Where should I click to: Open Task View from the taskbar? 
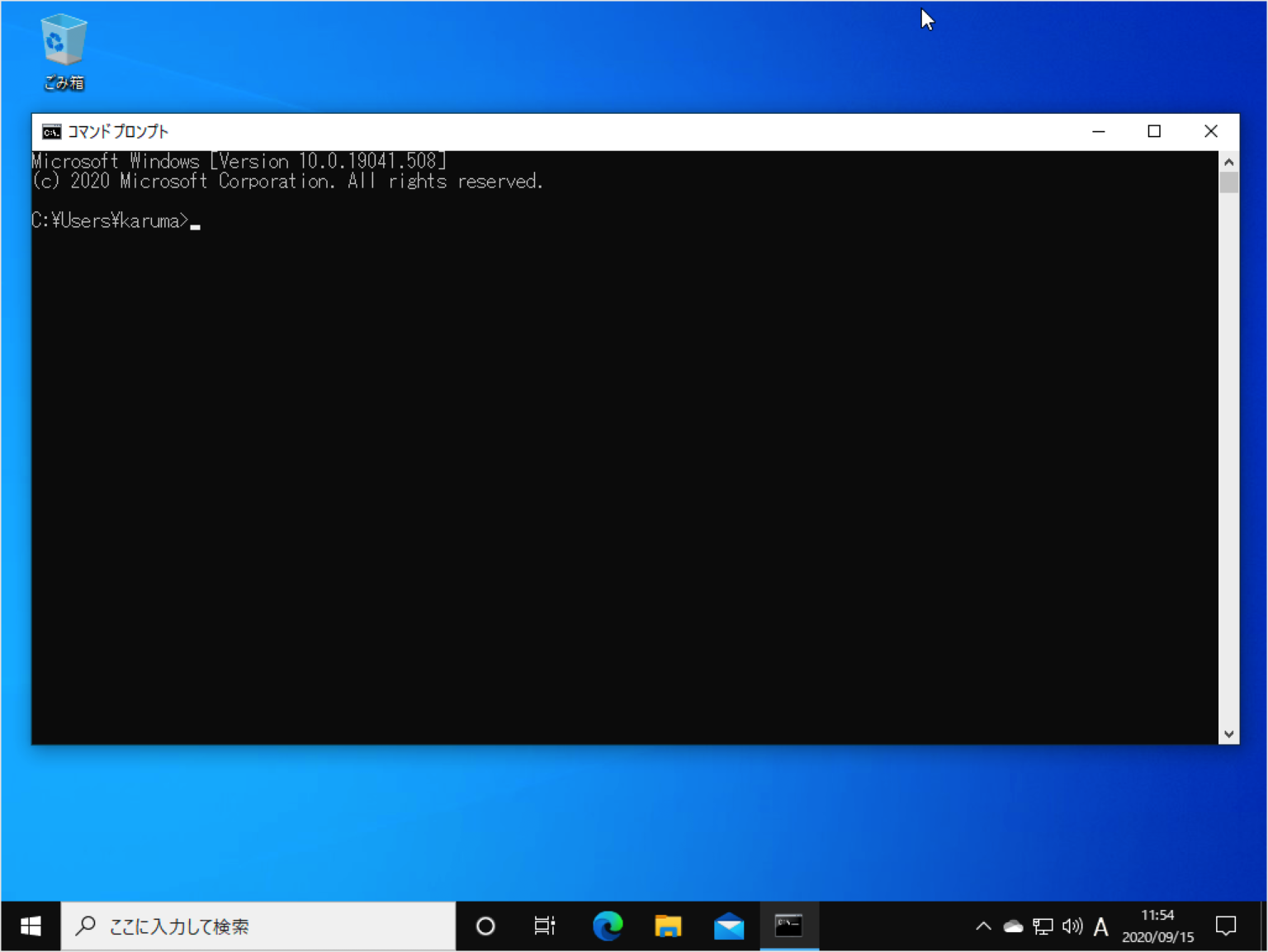[544, 926]
